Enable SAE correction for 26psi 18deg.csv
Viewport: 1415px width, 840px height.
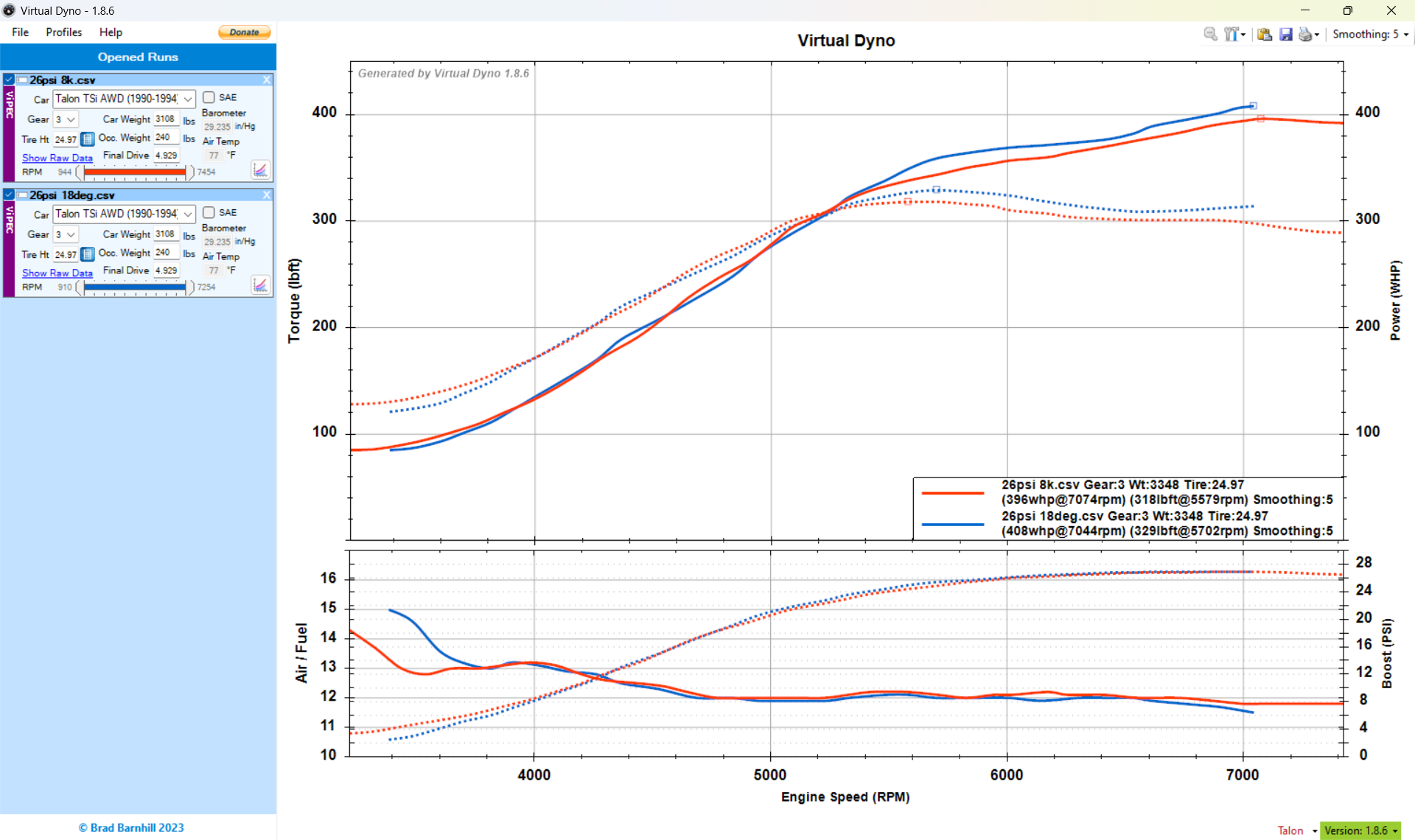click(x=209, y=212)
